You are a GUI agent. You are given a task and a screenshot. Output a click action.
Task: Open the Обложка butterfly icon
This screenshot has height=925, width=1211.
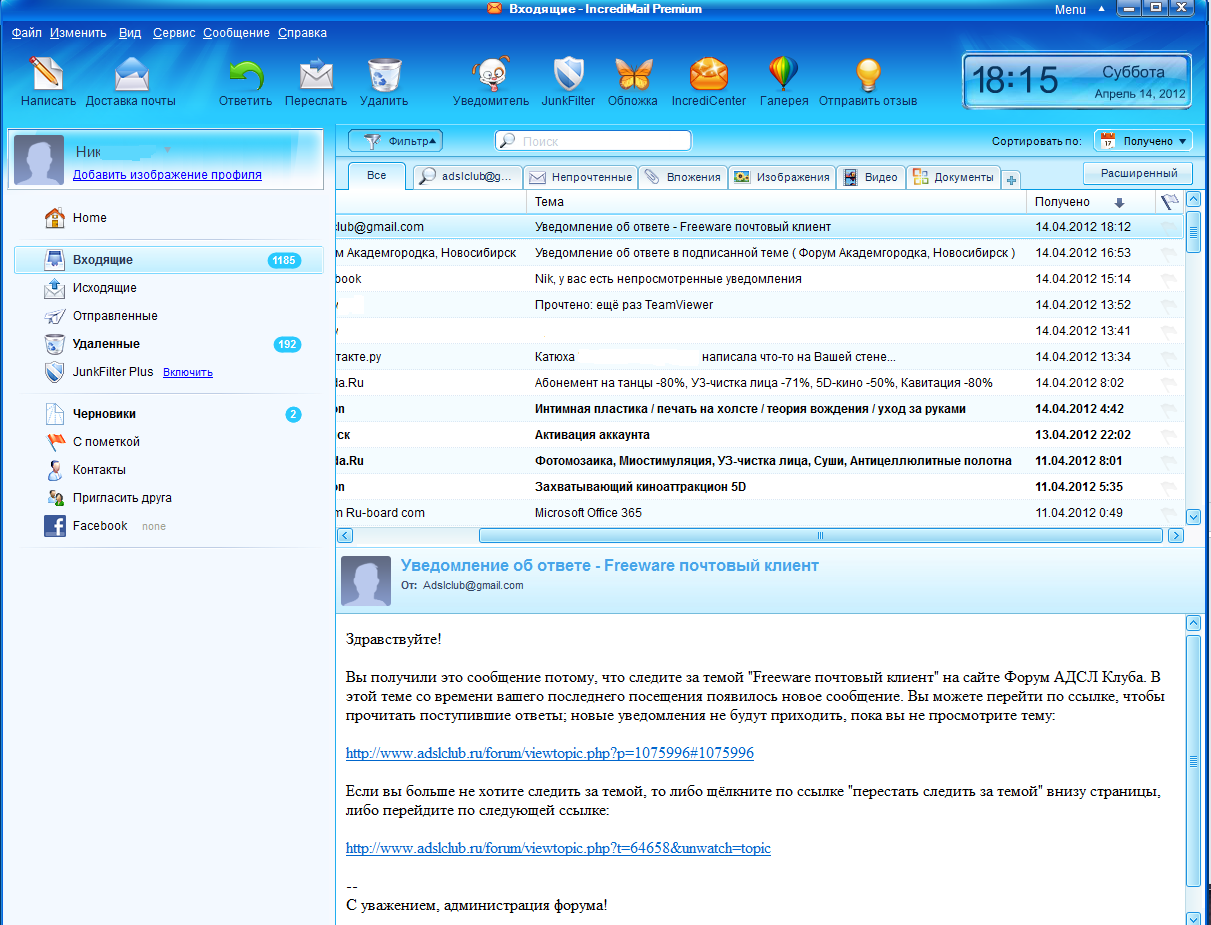tap(633, 75)
